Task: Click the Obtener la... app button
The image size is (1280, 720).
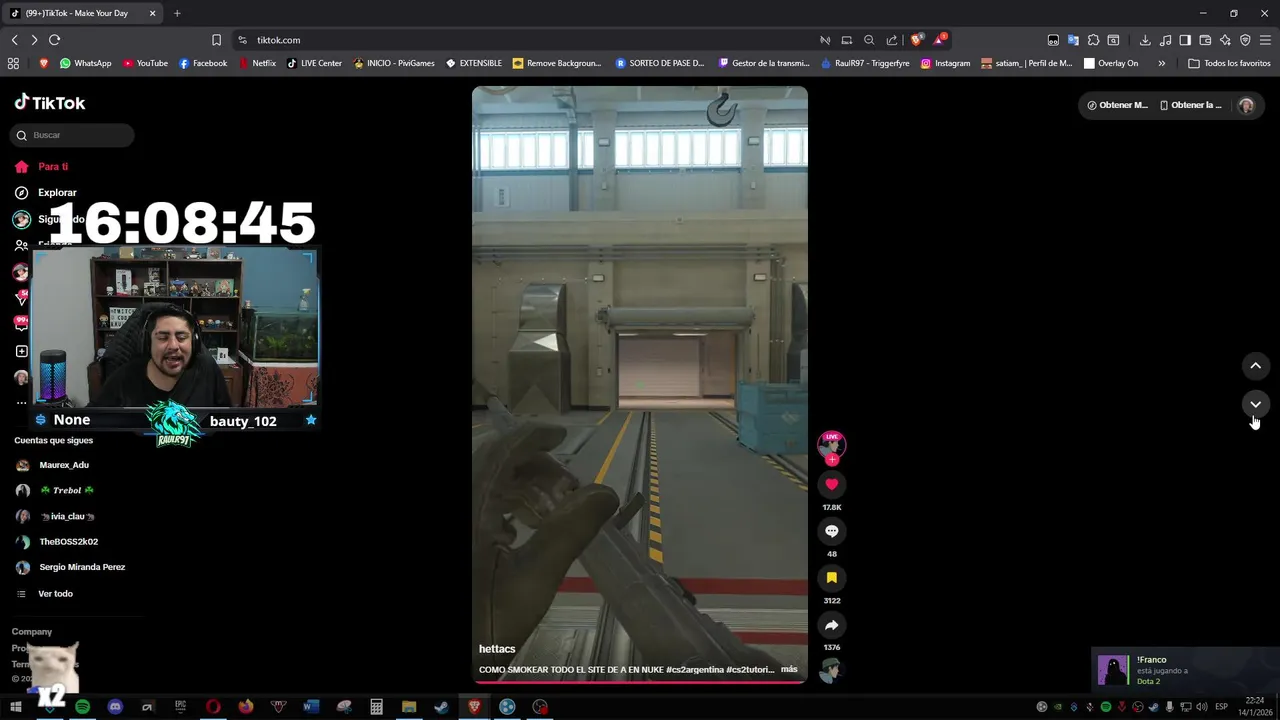Action: coord(1191,105)
